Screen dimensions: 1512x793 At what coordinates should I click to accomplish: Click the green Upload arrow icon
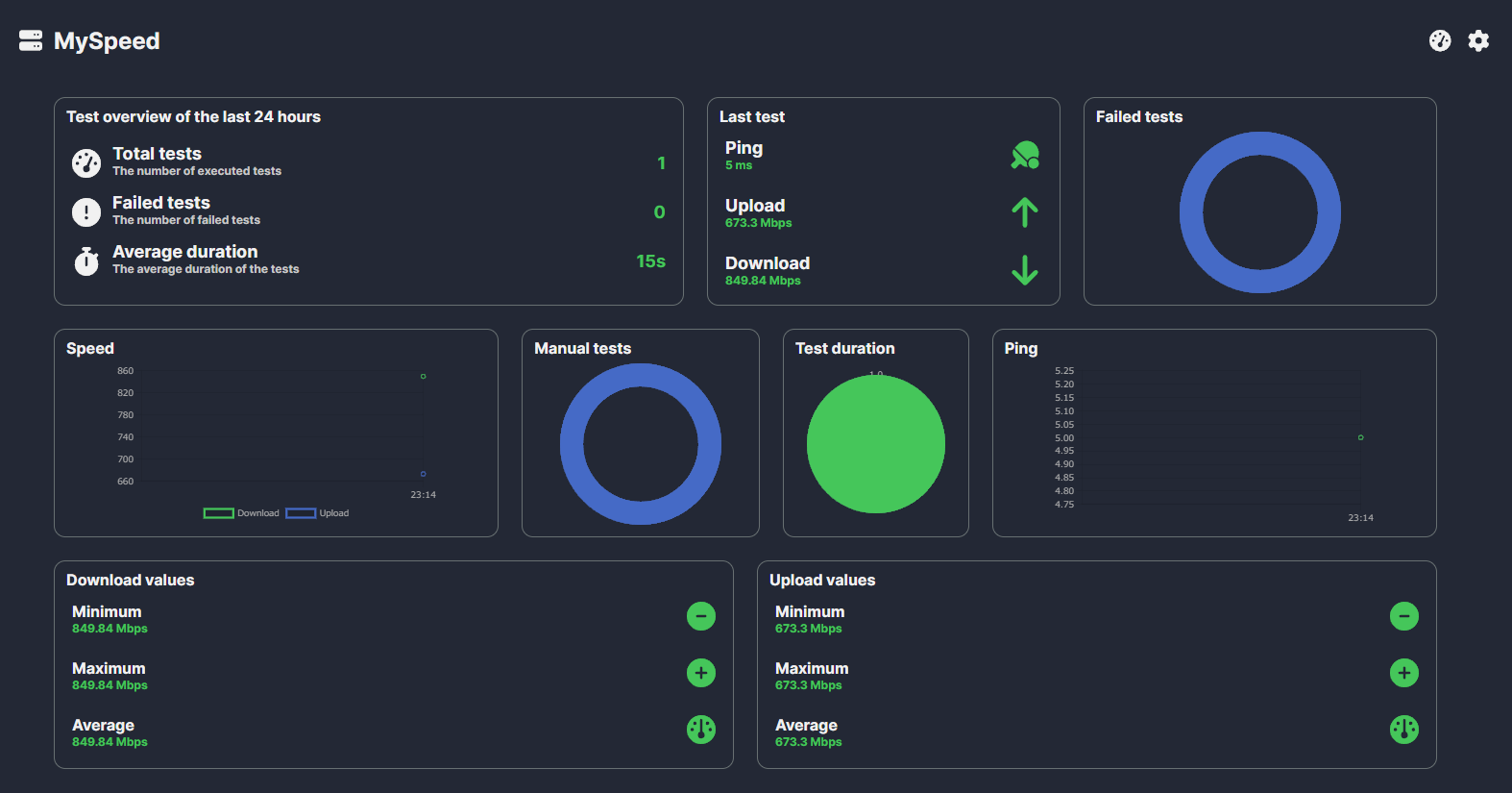[1025, 212]
